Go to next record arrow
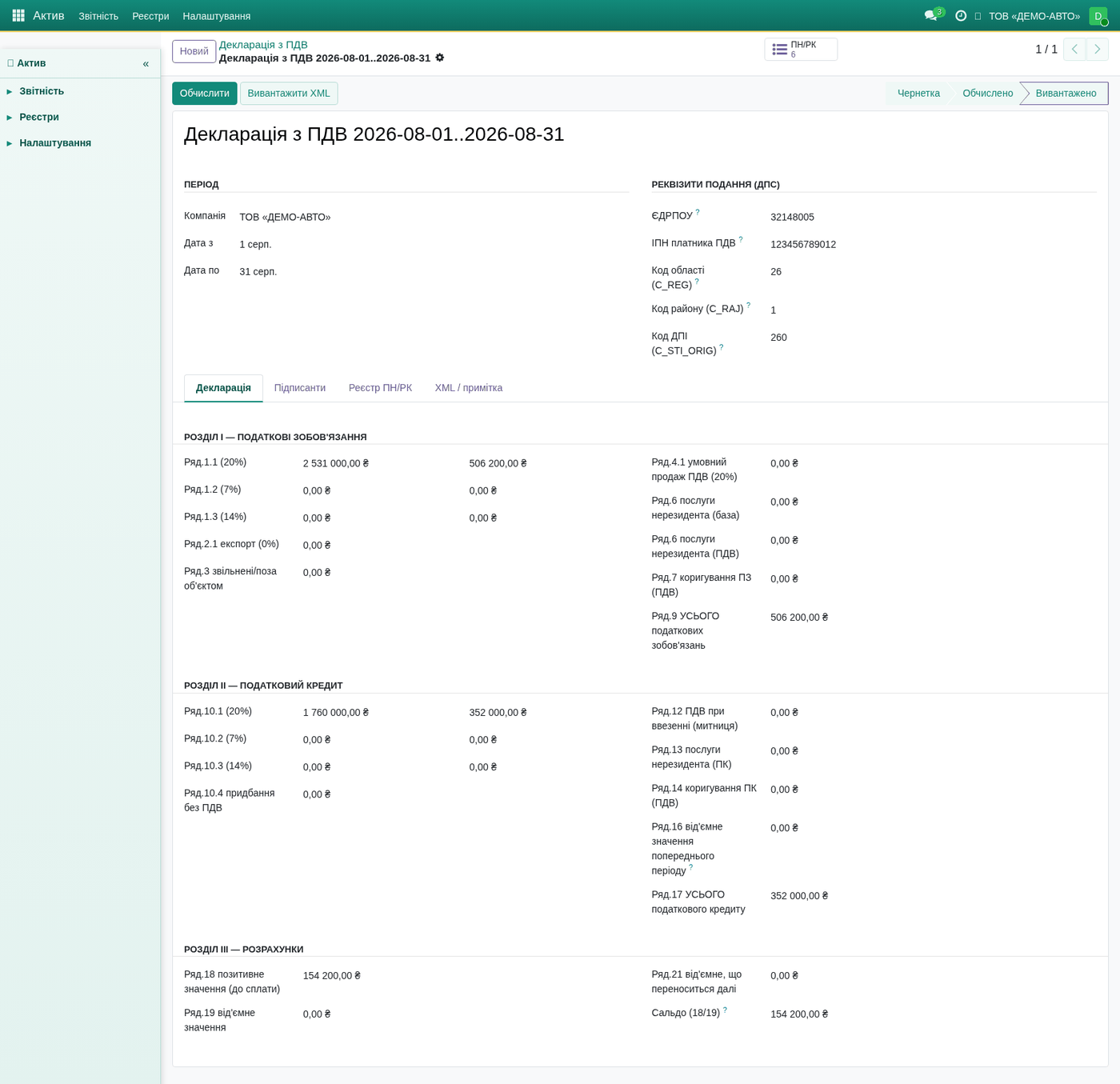The width and height of the screenshot is (1120, 1084). pos(1097,50)
